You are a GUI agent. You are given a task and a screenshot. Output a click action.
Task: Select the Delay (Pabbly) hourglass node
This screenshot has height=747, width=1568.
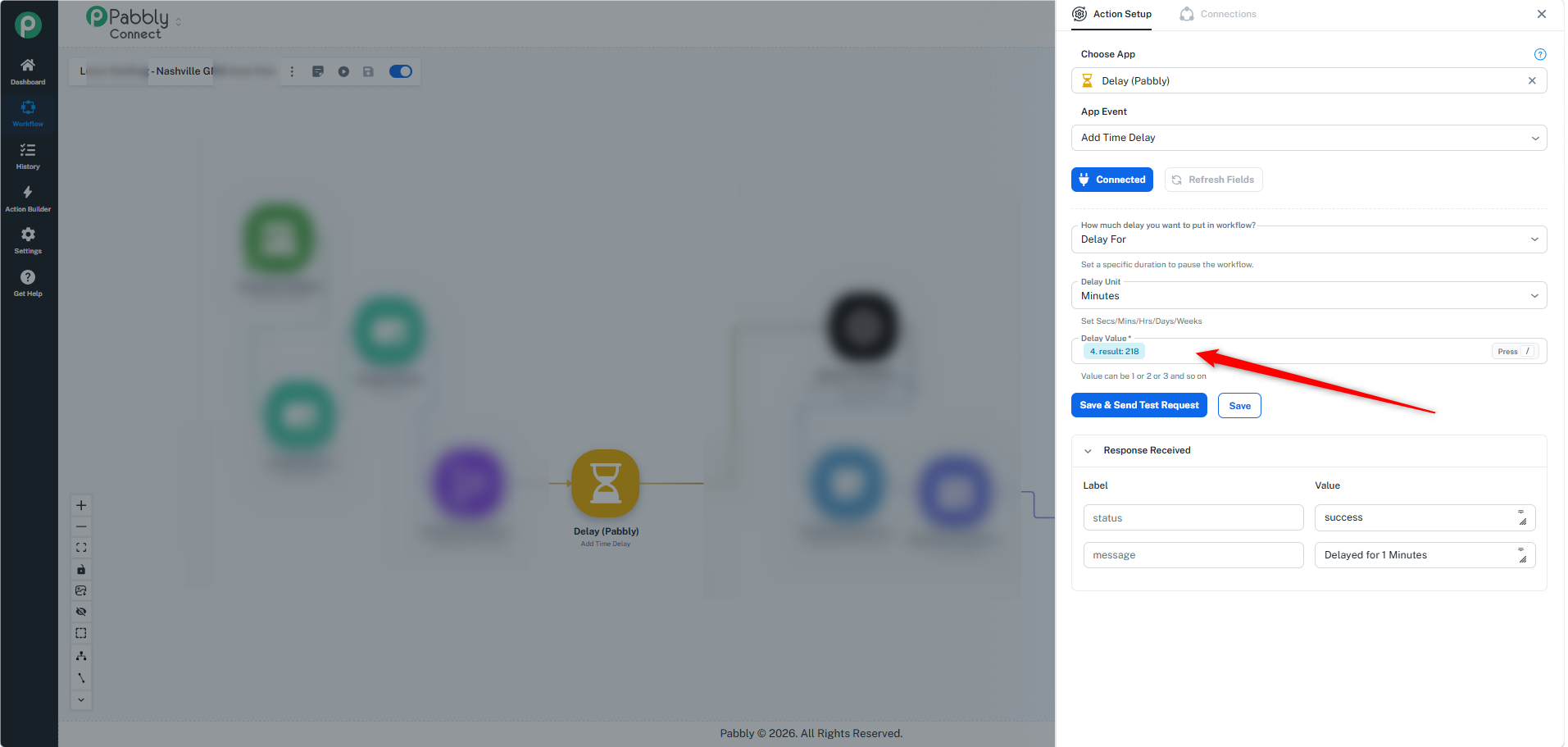pyautogui.click(x=606, y=483)
